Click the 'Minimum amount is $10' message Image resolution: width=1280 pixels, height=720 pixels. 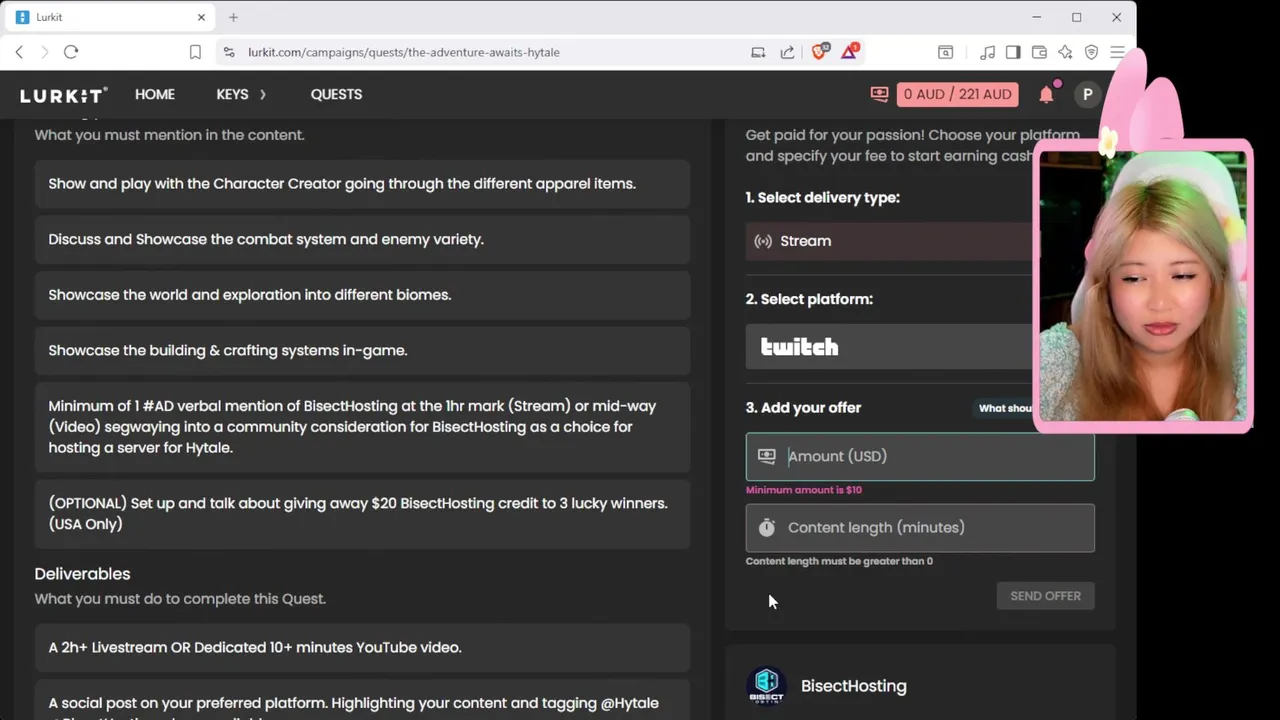pyautogui.click(x=803, y=490)
